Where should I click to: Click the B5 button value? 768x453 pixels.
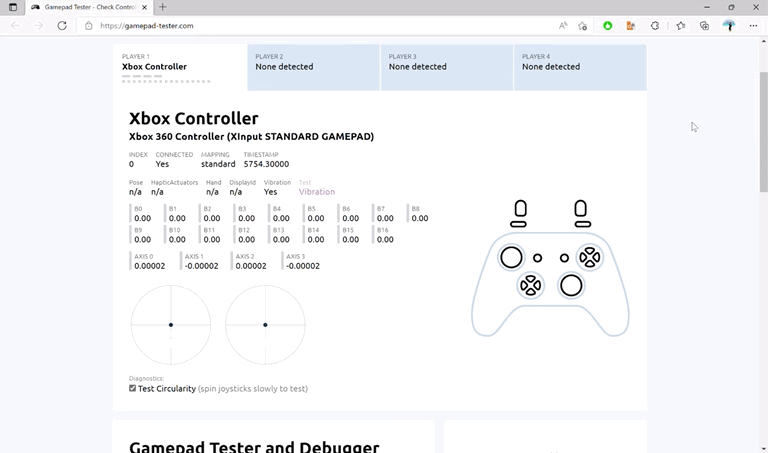tap(316, 218)
